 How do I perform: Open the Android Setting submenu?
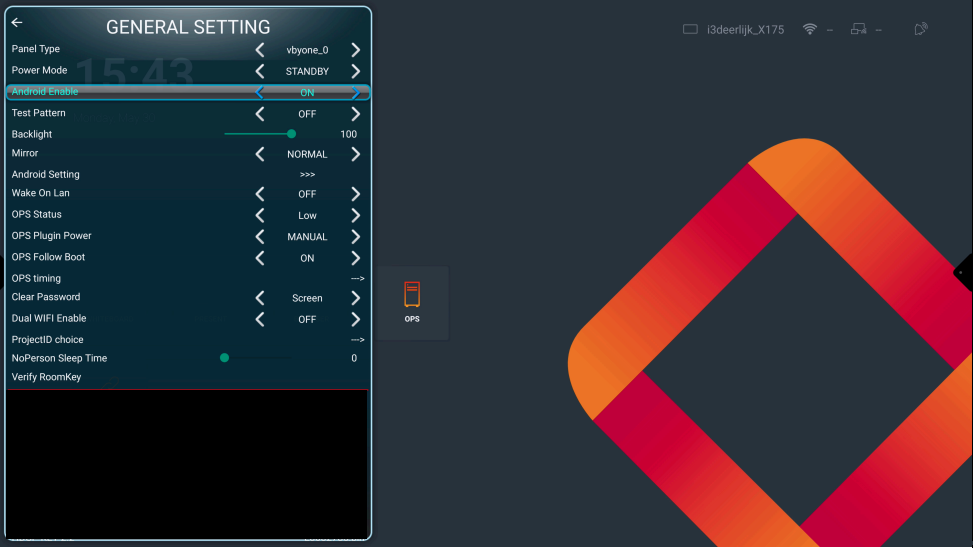click(307, 175)
